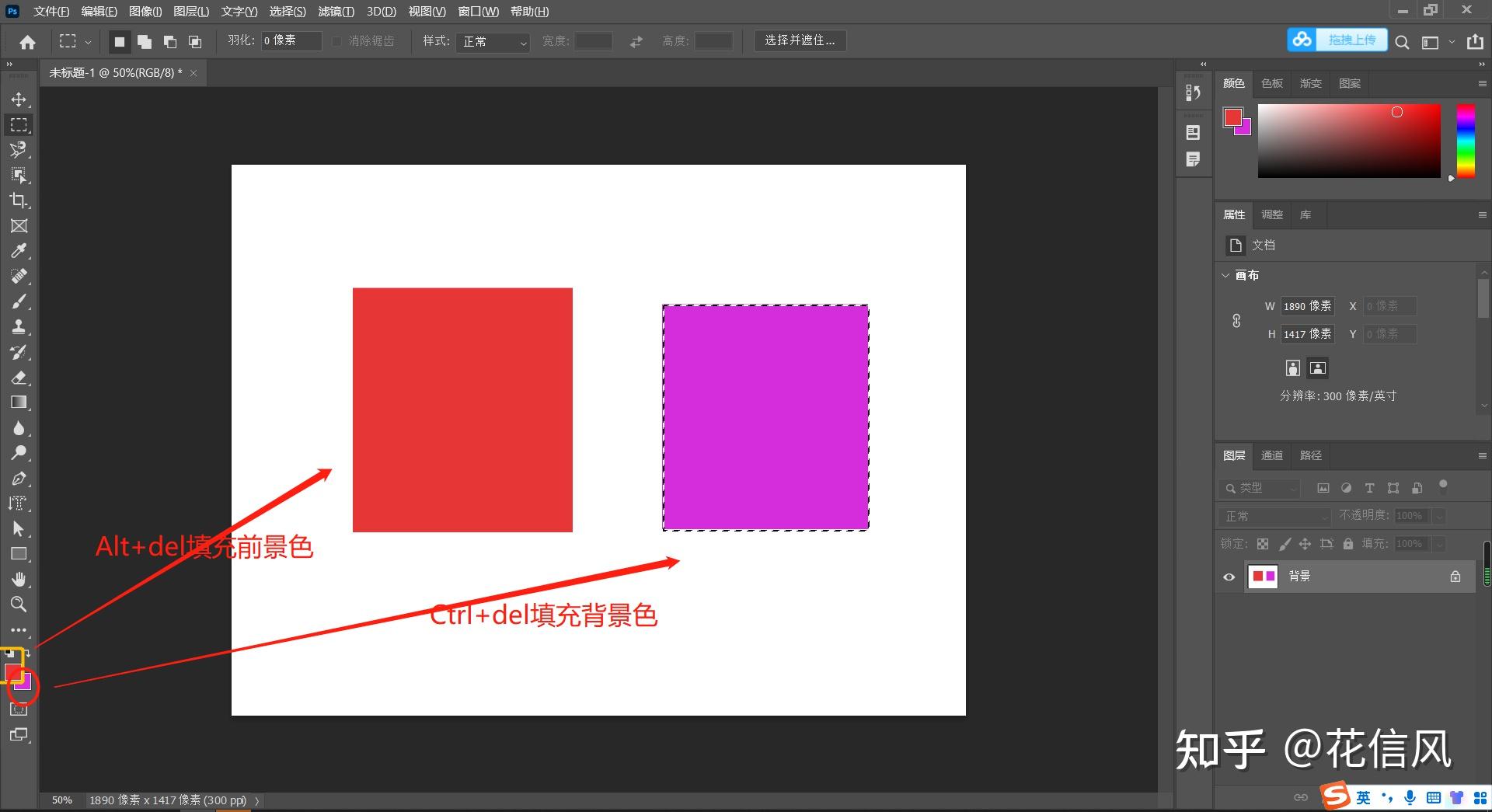This screenshot has height=812, width=1492.
Task: Set canvas to landscape orientation
Action: tap(1318, 368)
